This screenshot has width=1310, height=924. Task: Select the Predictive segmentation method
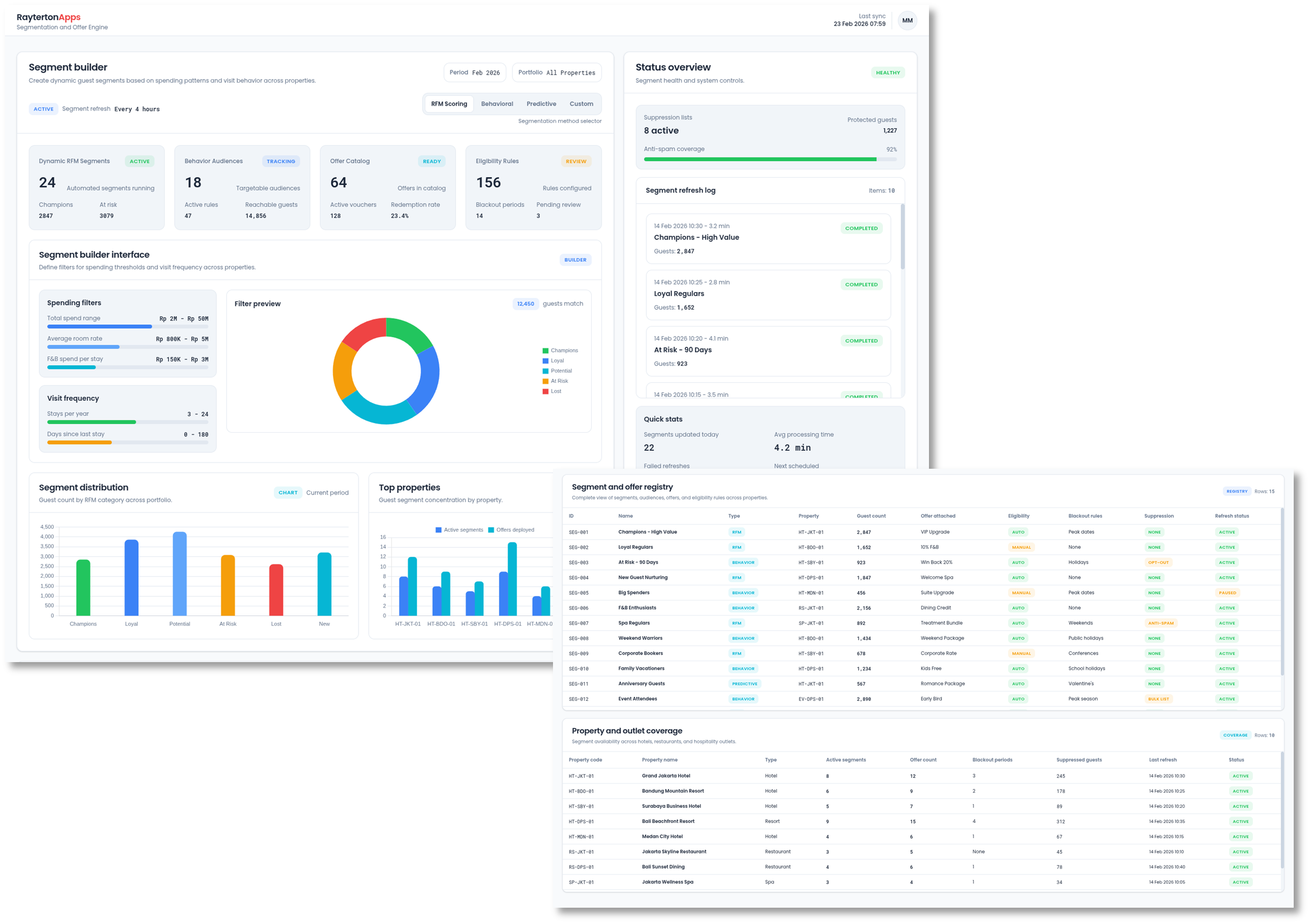click(x=541, y=103)
